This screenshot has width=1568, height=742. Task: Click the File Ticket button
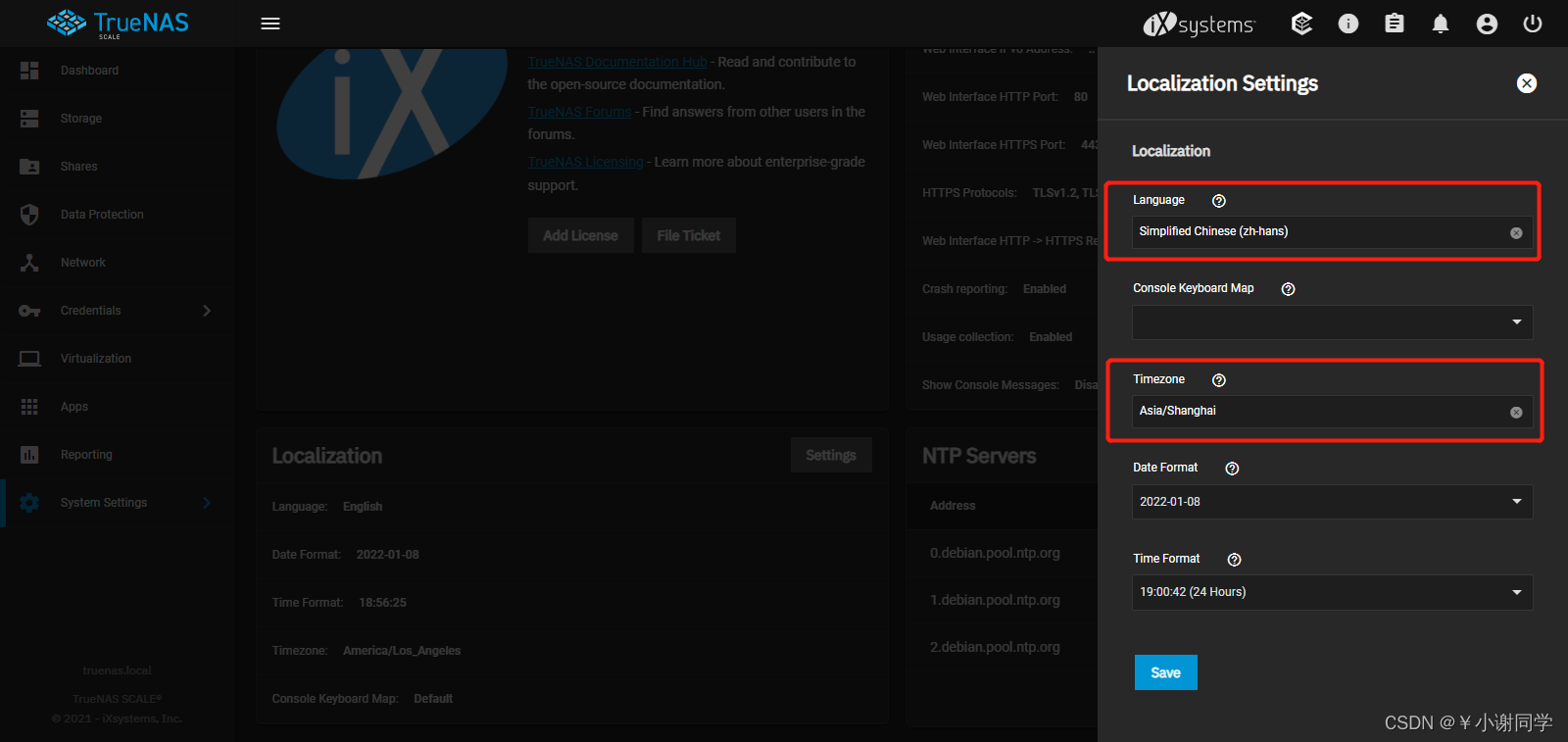coord(689,235)
